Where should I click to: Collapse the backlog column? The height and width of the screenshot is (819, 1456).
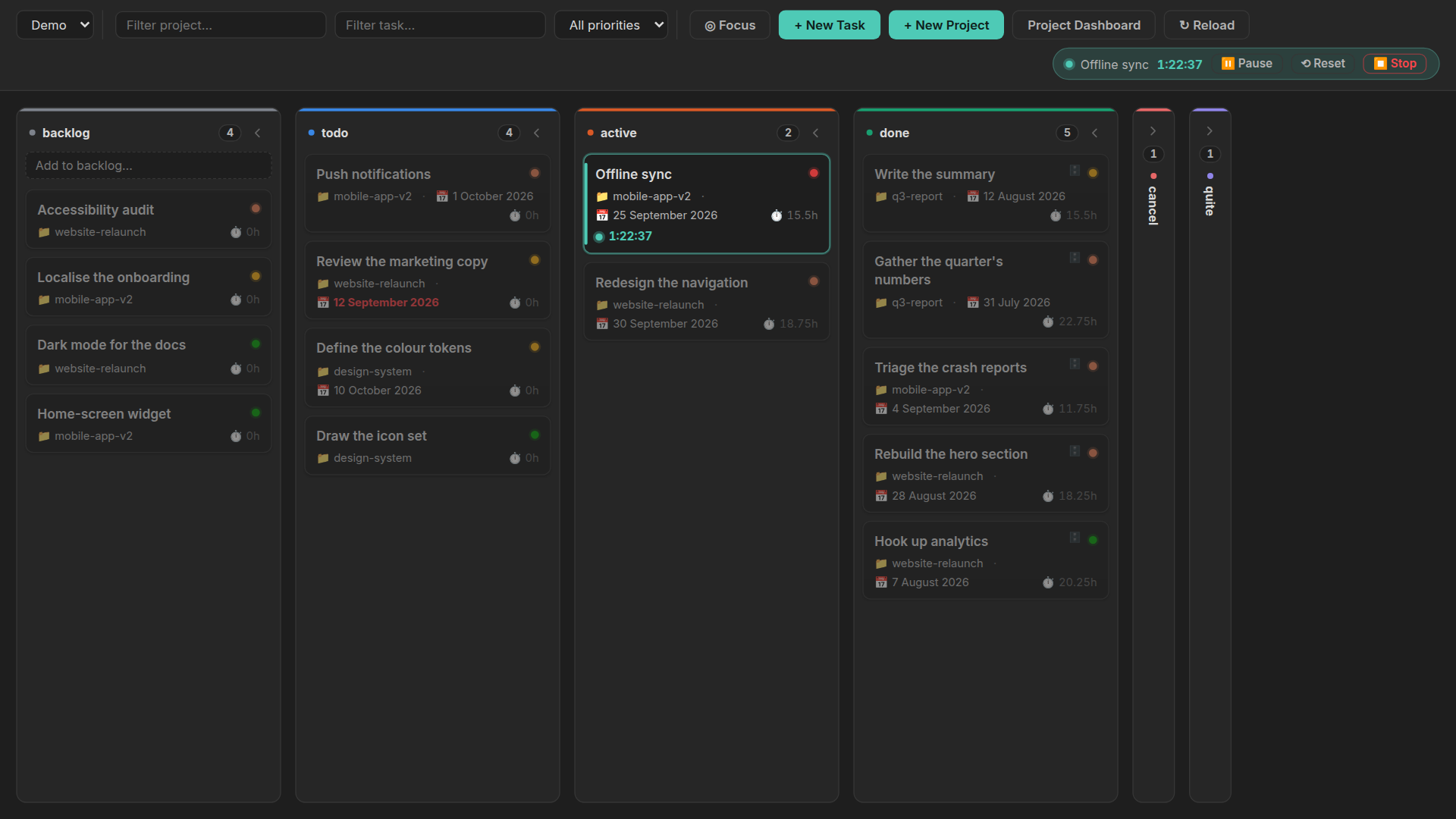[x=258, y=133]
